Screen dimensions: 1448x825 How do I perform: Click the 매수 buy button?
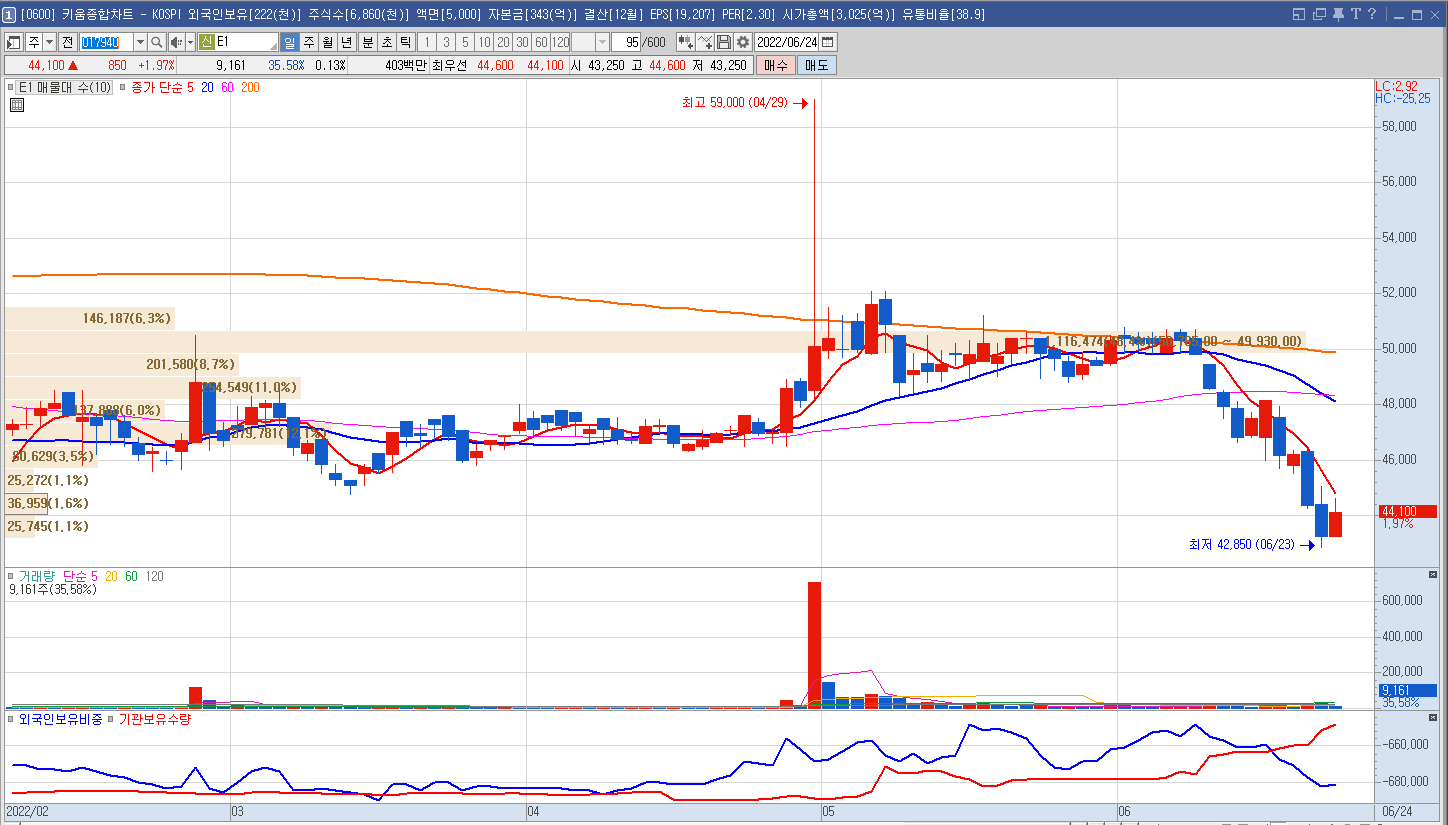(775, 65)
